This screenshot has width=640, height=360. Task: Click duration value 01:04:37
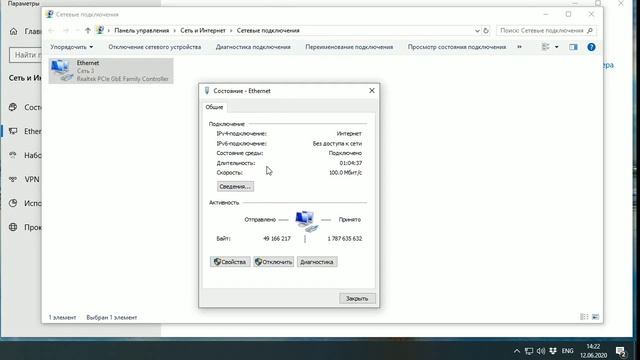tap(351, 163)
